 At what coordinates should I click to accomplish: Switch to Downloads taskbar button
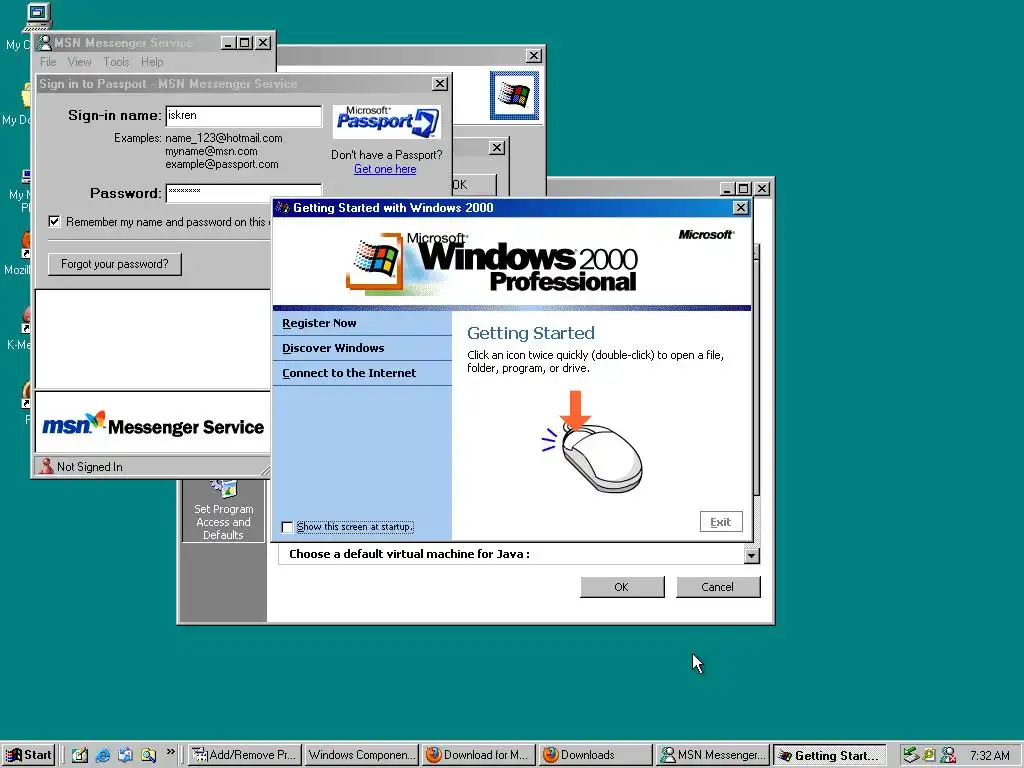595,755
